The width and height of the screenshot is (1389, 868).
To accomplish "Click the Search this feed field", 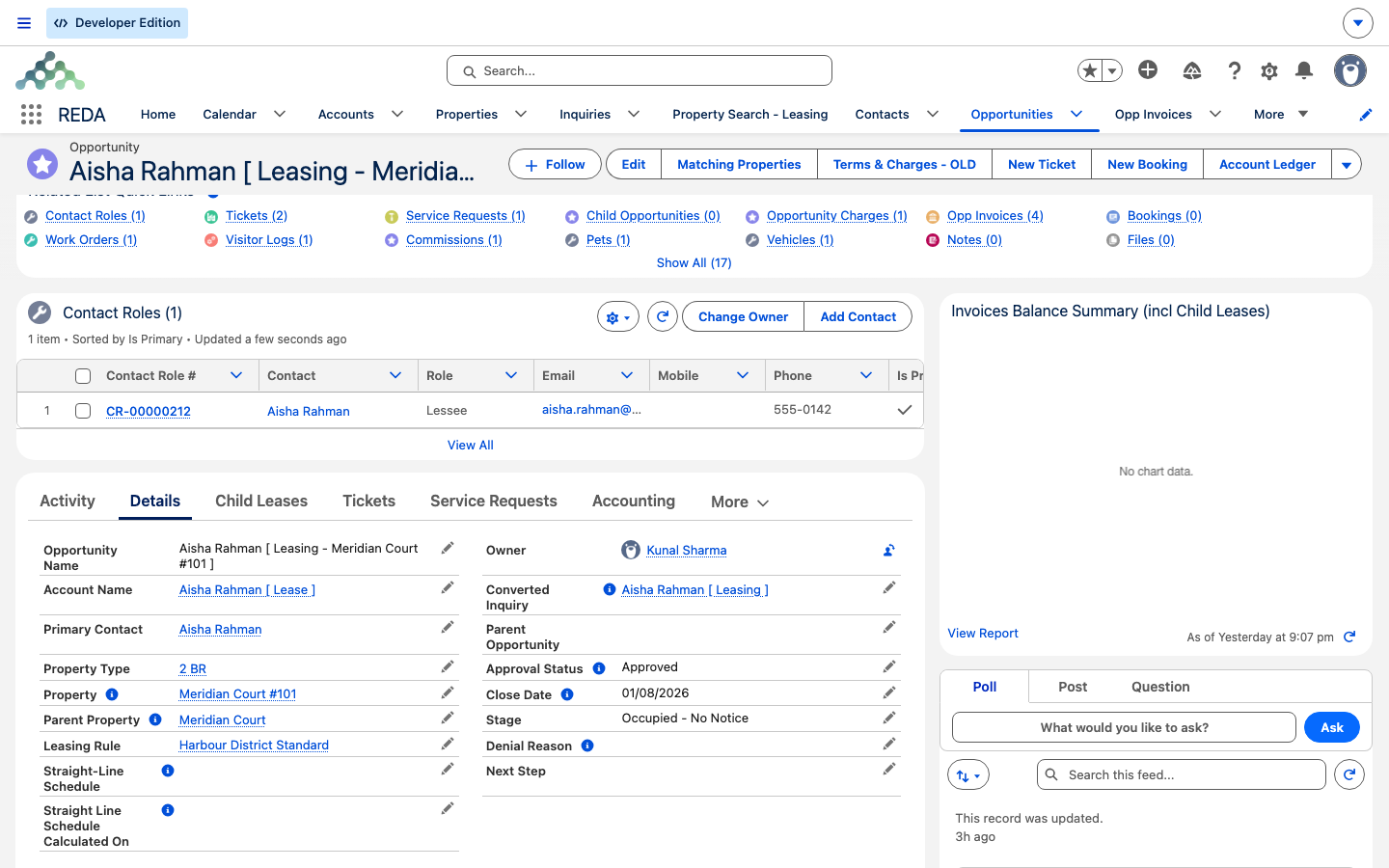I will [x=1182, y=774].
